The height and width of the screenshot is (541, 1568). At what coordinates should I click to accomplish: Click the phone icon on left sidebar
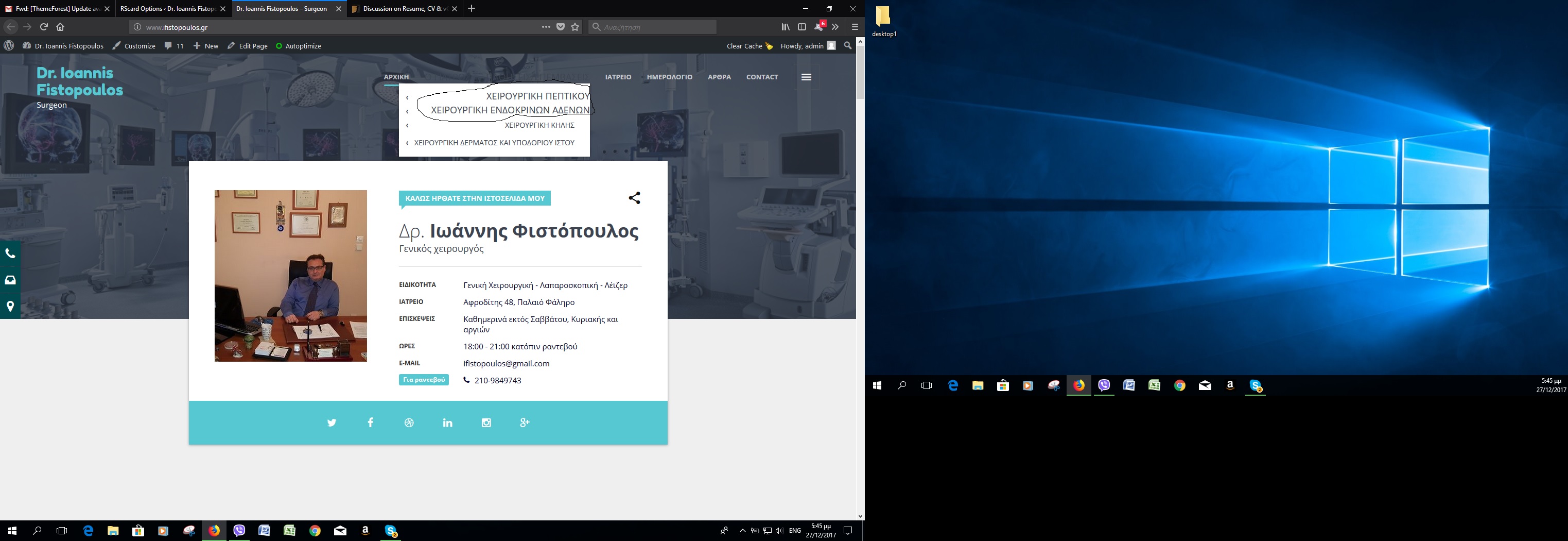pyautogui.click(x=10, y=253)
